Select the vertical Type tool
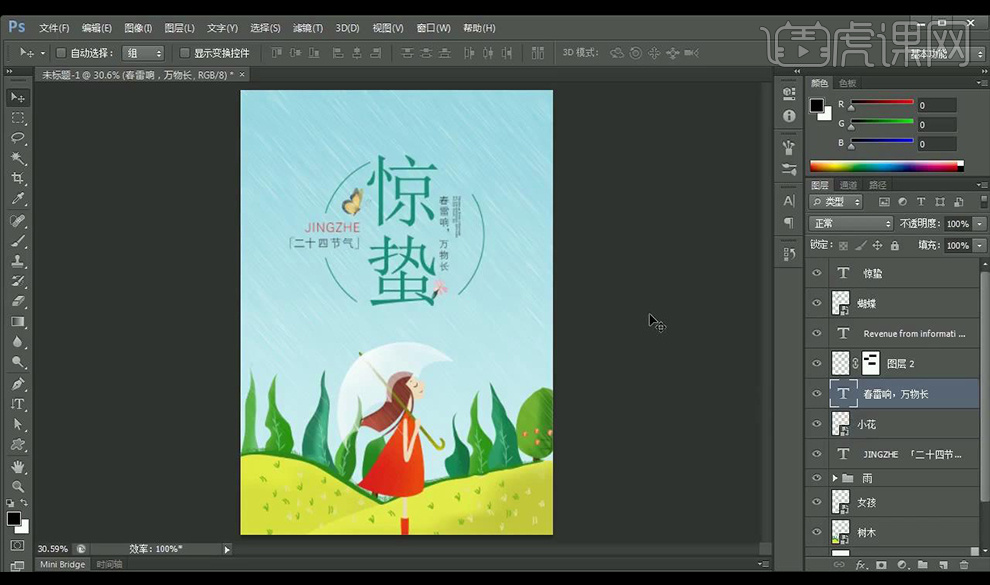Image resolution: width=990 pixels, height=585 pixels. [18, 405]
